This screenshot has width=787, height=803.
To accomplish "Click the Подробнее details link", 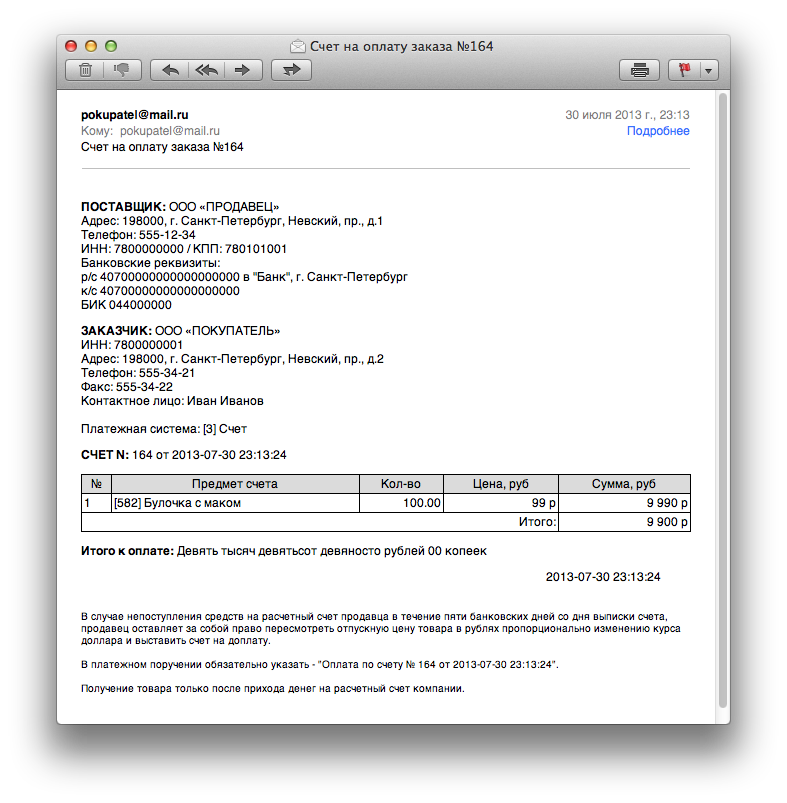I will [657, 131].
